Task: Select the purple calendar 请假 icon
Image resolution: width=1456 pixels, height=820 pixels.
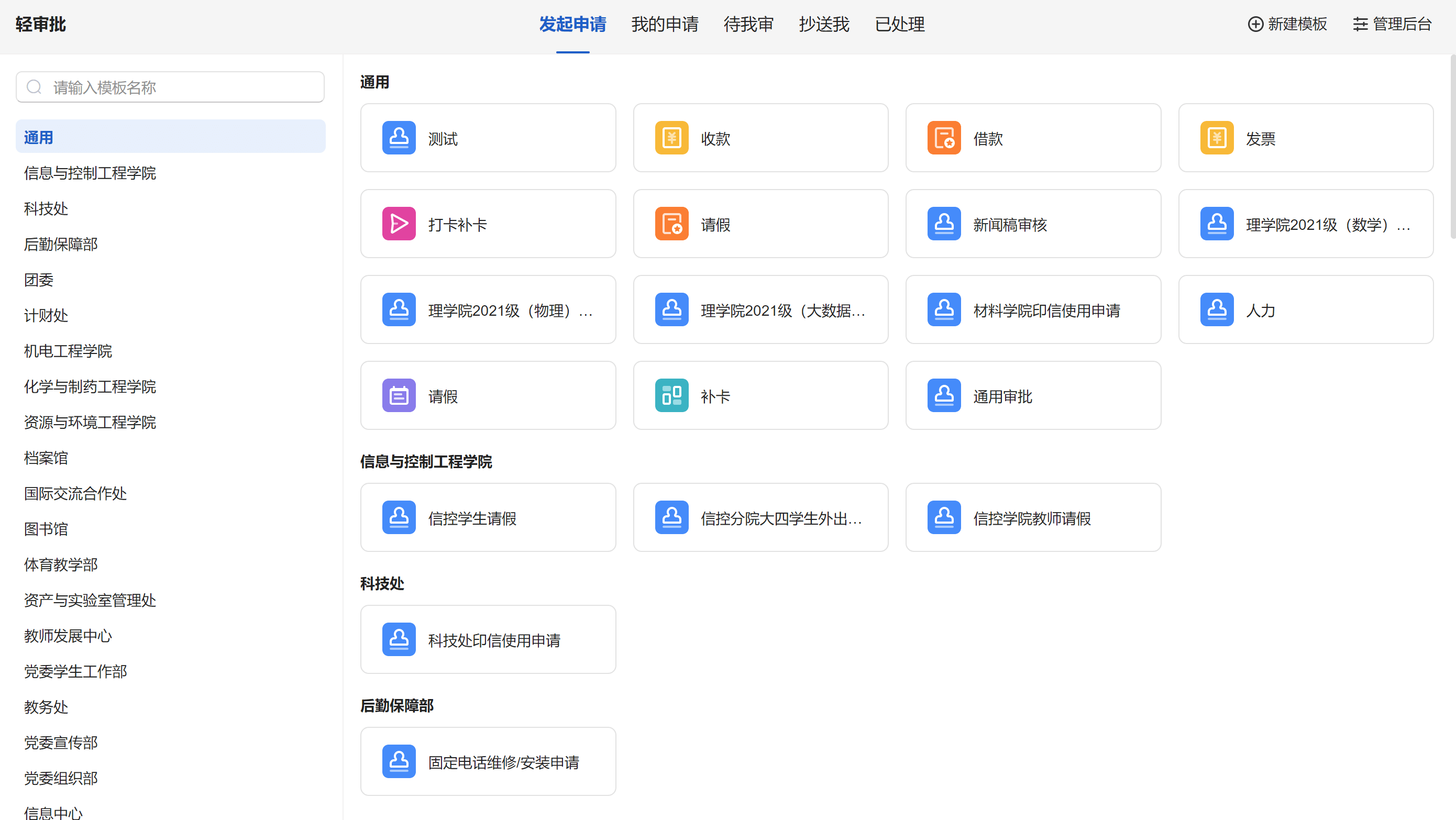Action: pos(399,395)
